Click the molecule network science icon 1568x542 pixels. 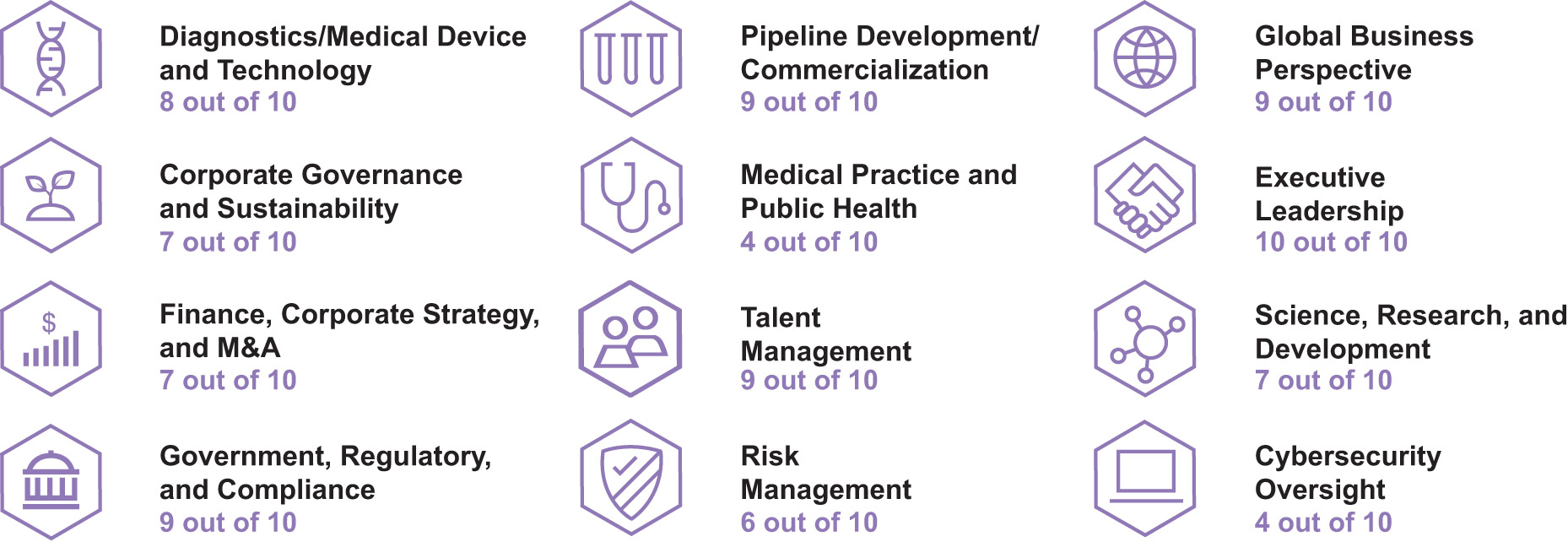1144,339
